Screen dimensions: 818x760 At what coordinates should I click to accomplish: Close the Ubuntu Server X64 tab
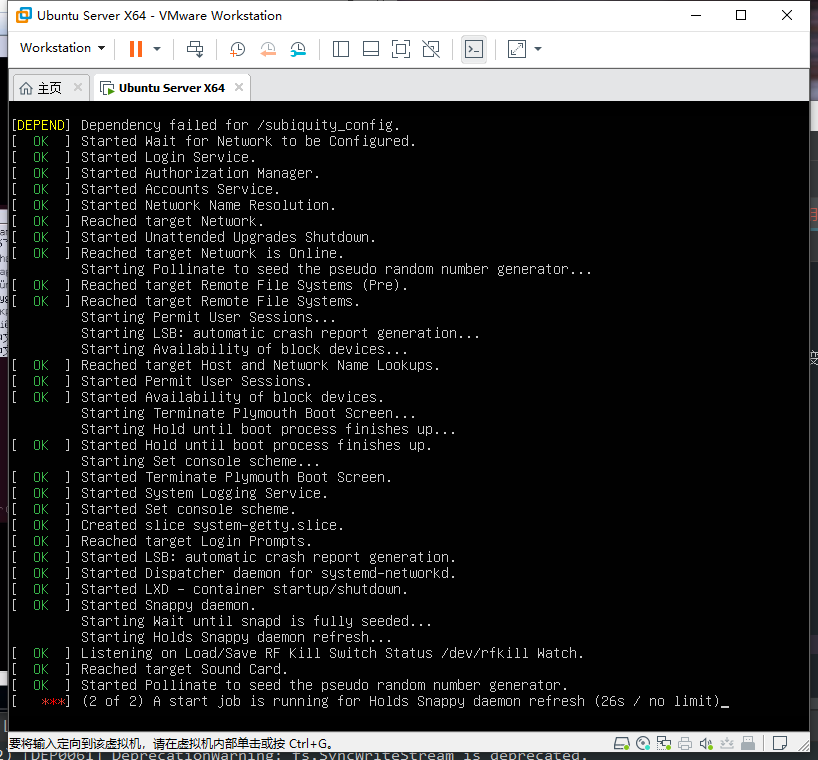(x=239, y=87)
